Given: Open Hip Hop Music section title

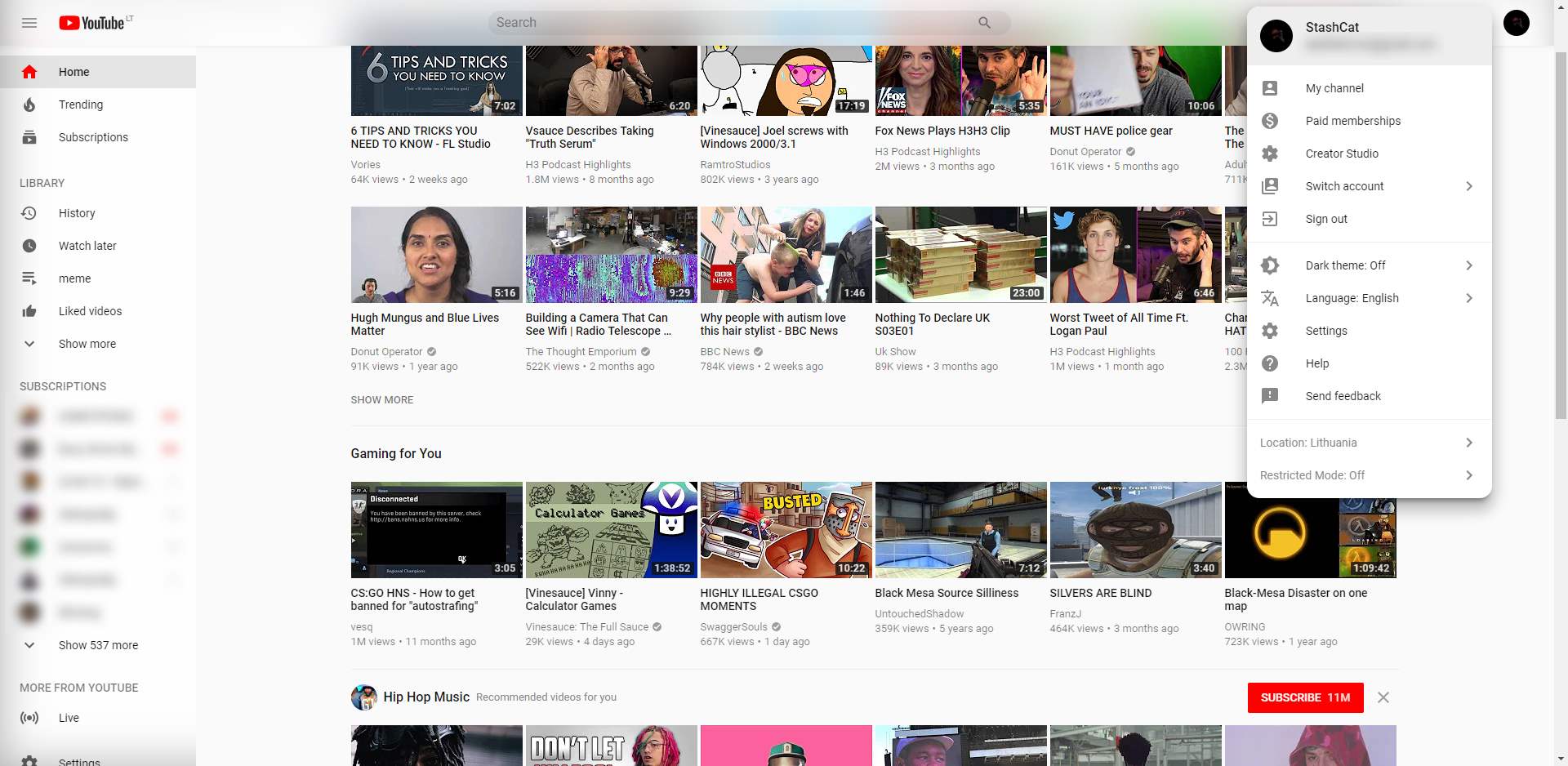Looking at the screenshot, I should (426, 697).
